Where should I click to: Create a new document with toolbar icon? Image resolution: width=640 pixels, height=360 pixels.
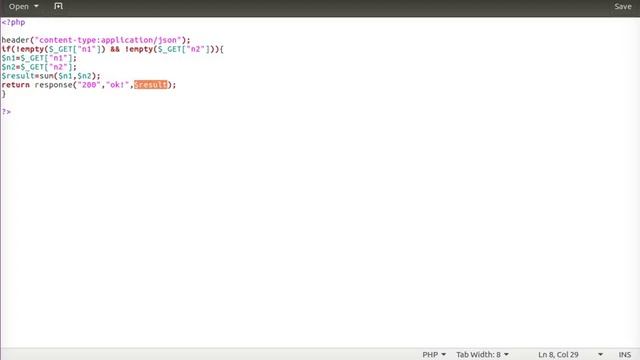pos(58,6)
